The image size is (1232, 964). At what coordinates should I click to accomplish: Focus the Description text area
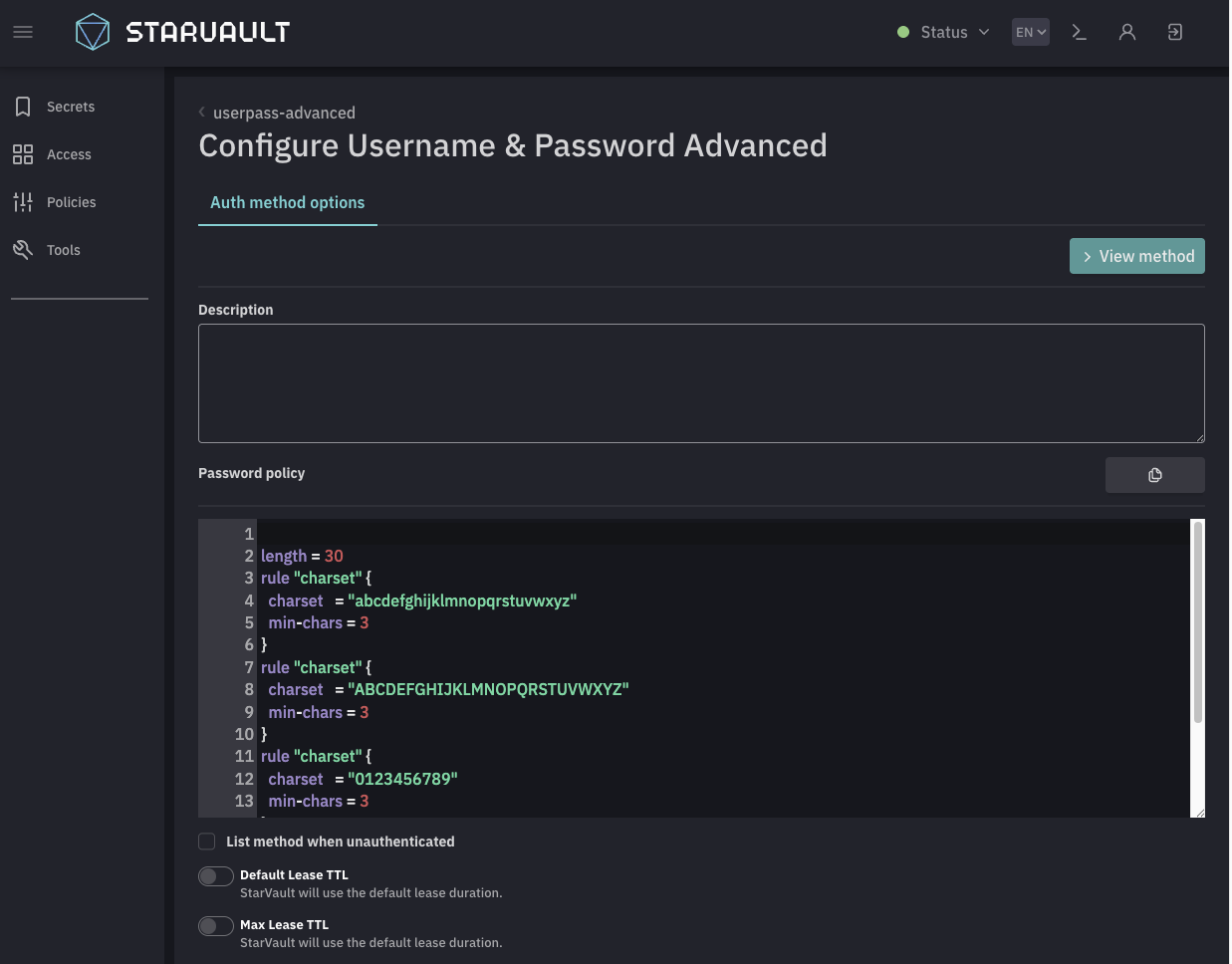click(701, 383)
